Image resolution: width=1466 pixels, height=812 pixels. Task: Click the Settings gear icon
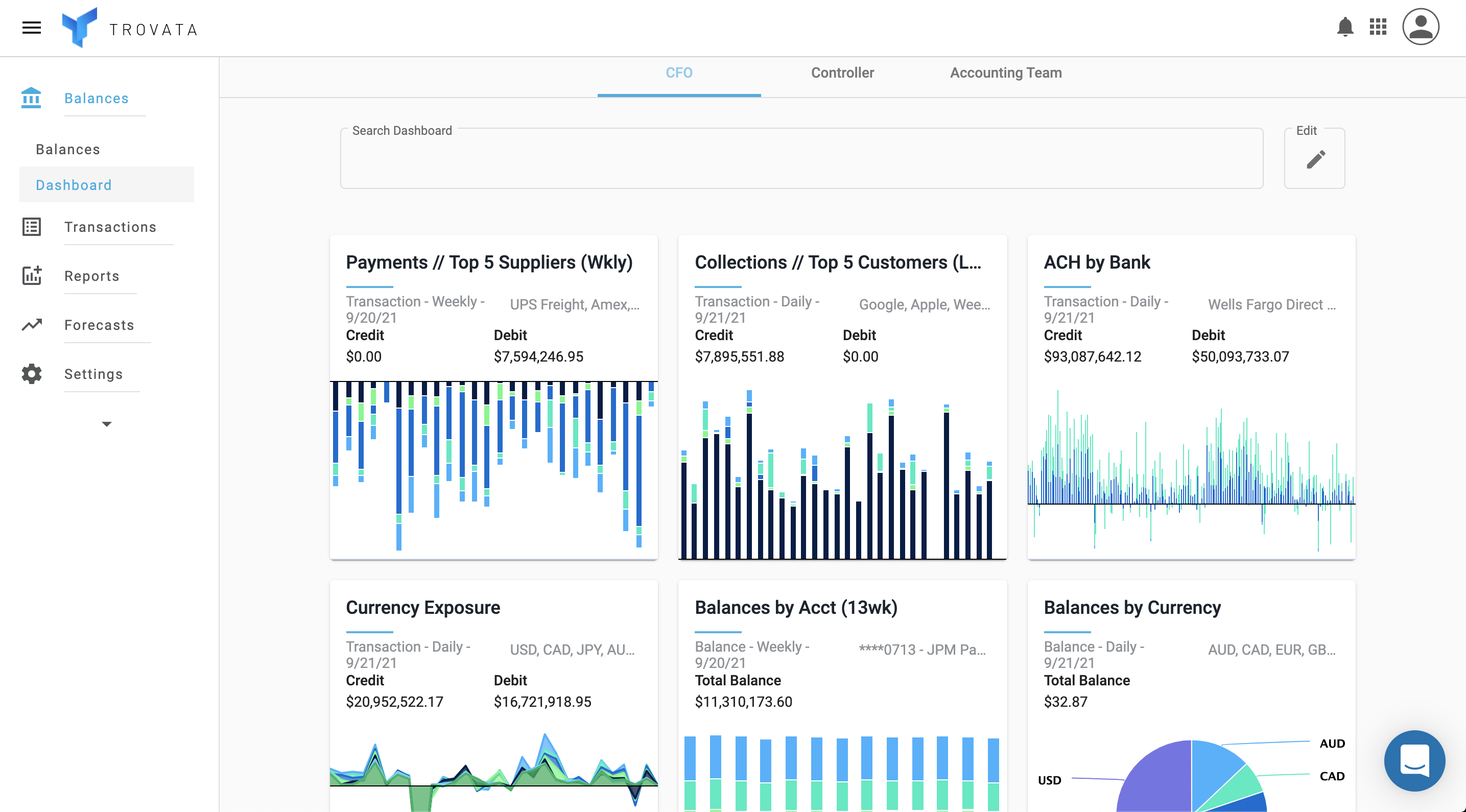[31, 374]
